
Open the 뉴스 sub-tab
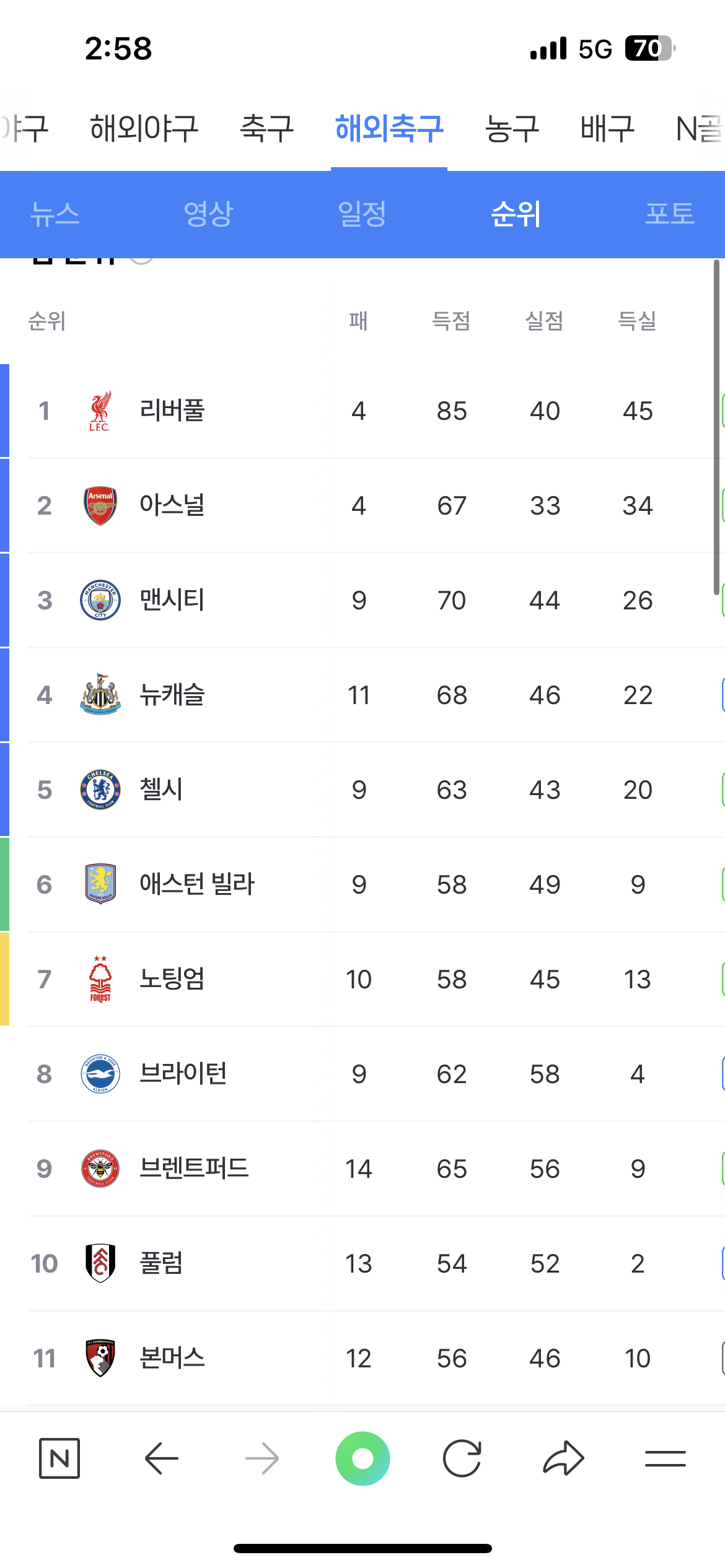click(55, 214)
